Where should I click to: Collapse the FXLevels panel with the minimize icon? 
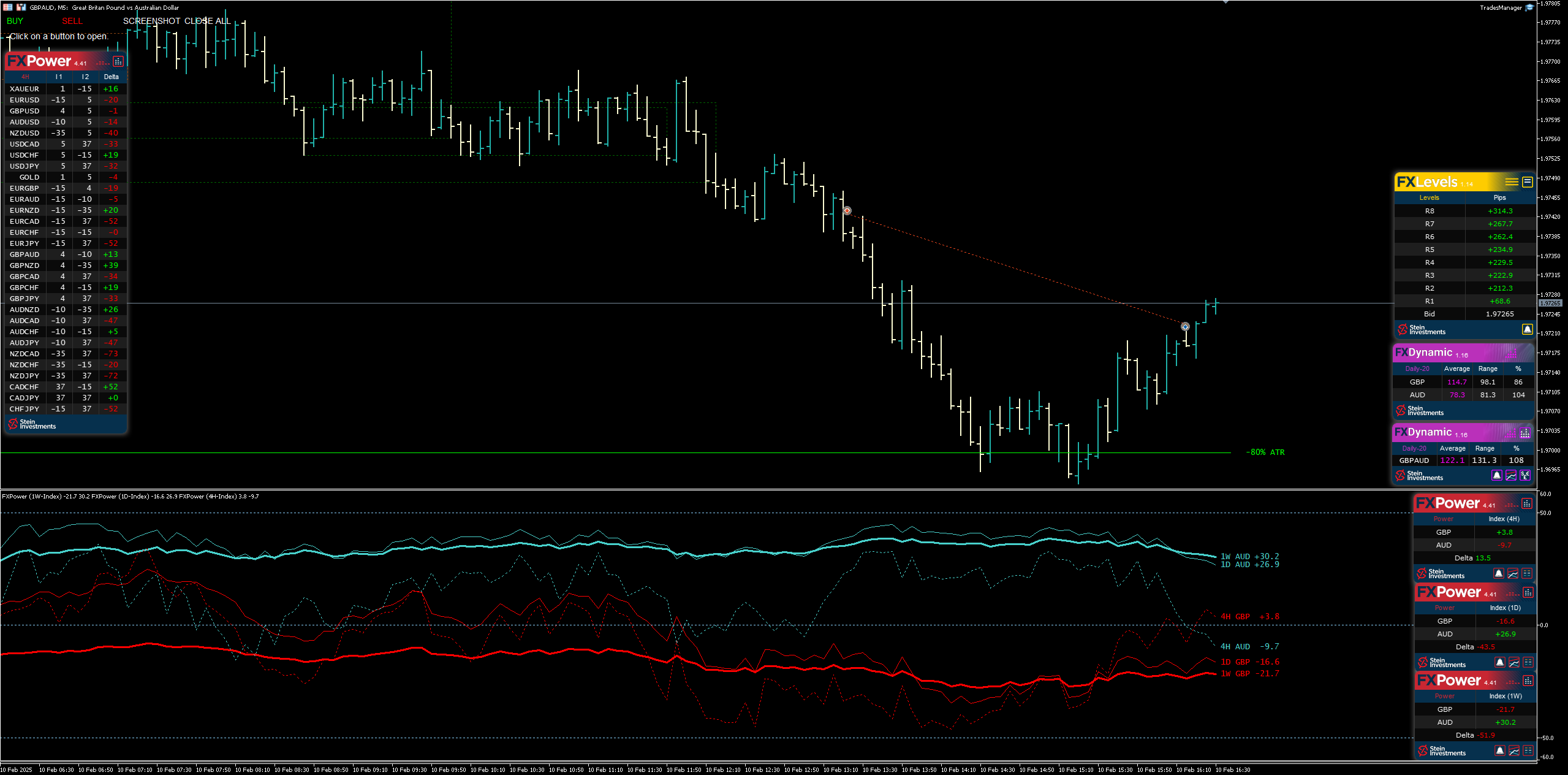coord(1528,182)
